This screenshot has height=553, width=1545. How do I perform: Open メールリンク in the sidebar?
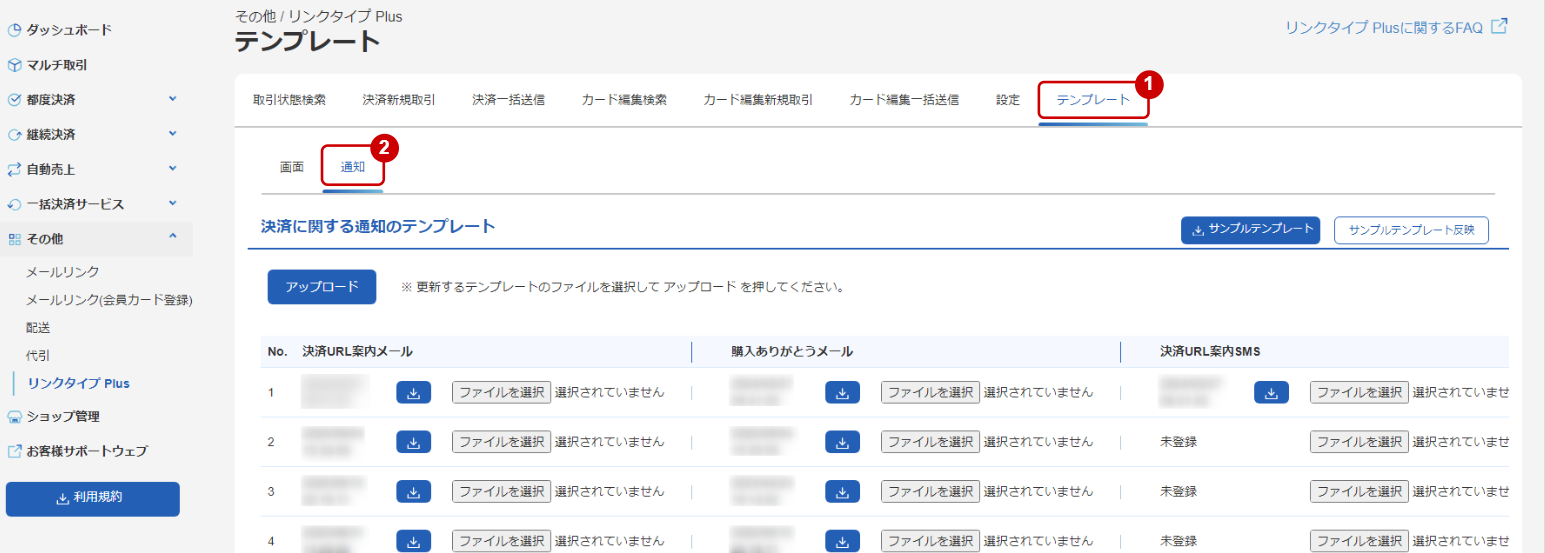[x=62, y=272]
